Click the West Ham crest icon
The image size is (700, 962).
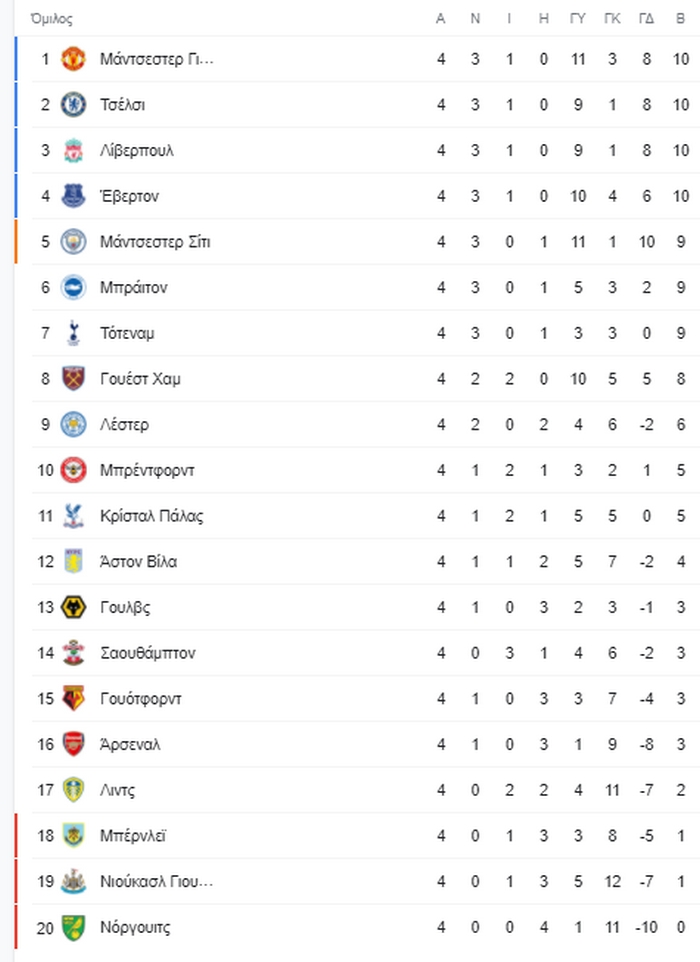73,379
